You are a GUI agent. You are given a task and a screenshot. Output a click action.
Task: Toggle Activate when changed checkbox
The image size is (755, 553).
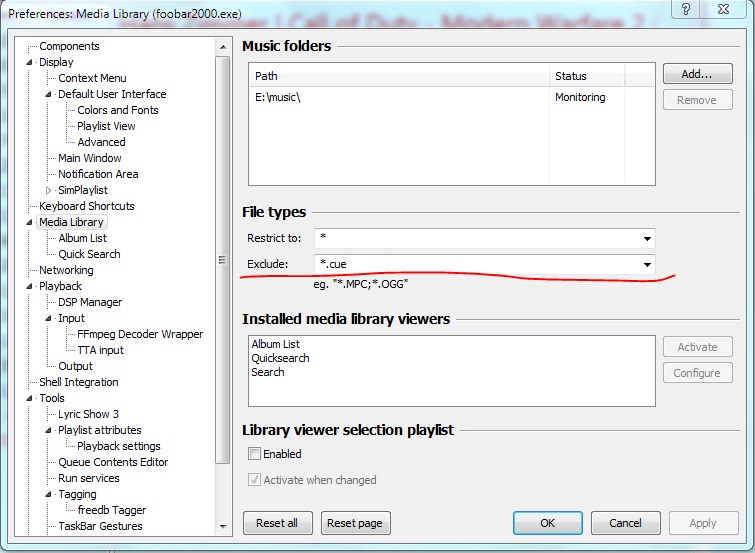pos(255,480)
